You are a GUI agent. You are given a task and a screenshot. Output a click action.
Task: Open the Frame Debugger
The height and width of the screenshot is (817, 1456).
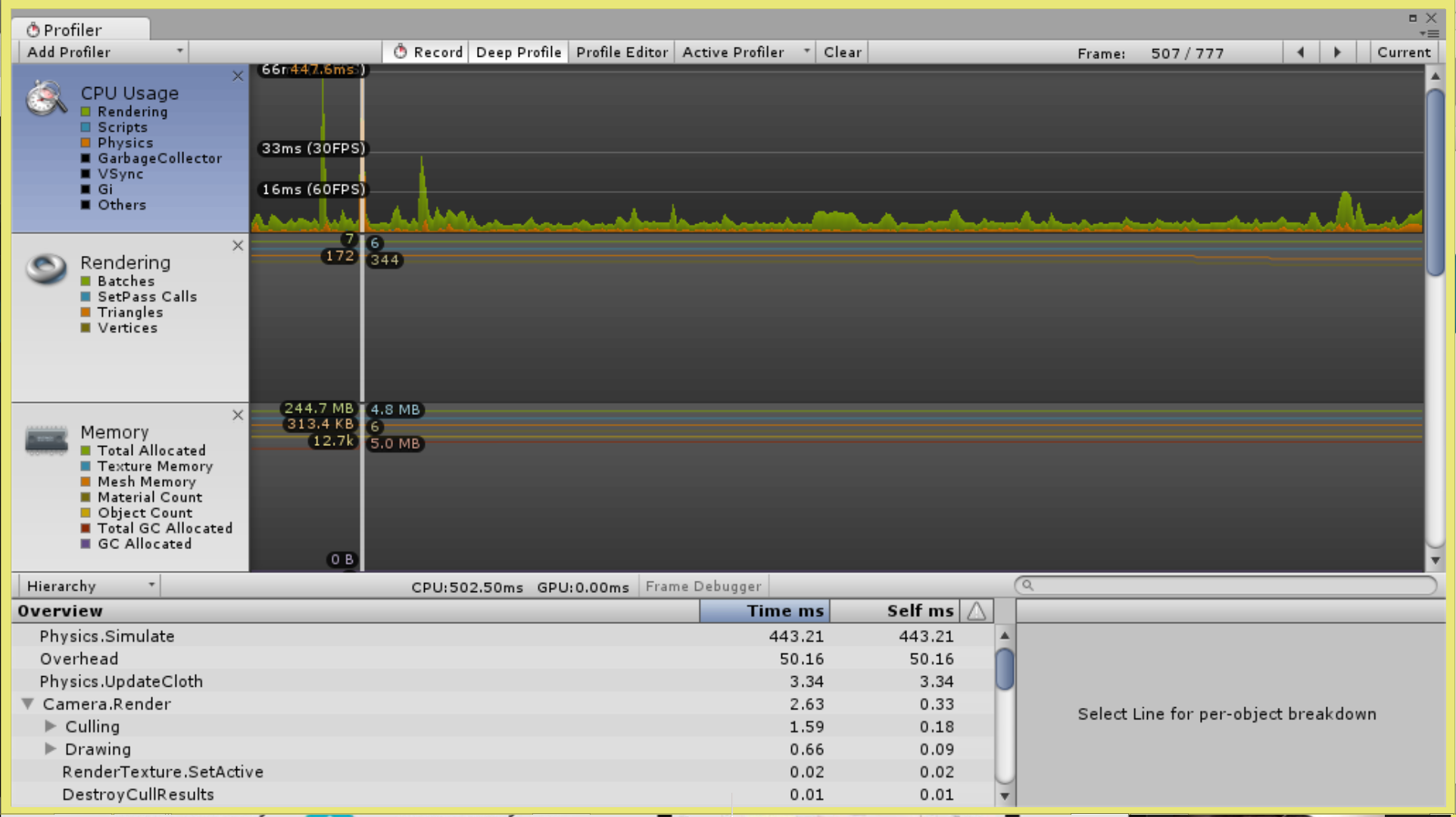pos(703,586)
